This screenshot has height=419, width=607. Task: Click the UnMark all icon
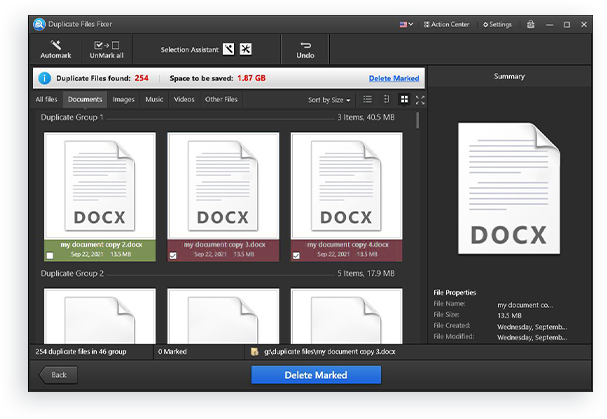click(106, 45)
